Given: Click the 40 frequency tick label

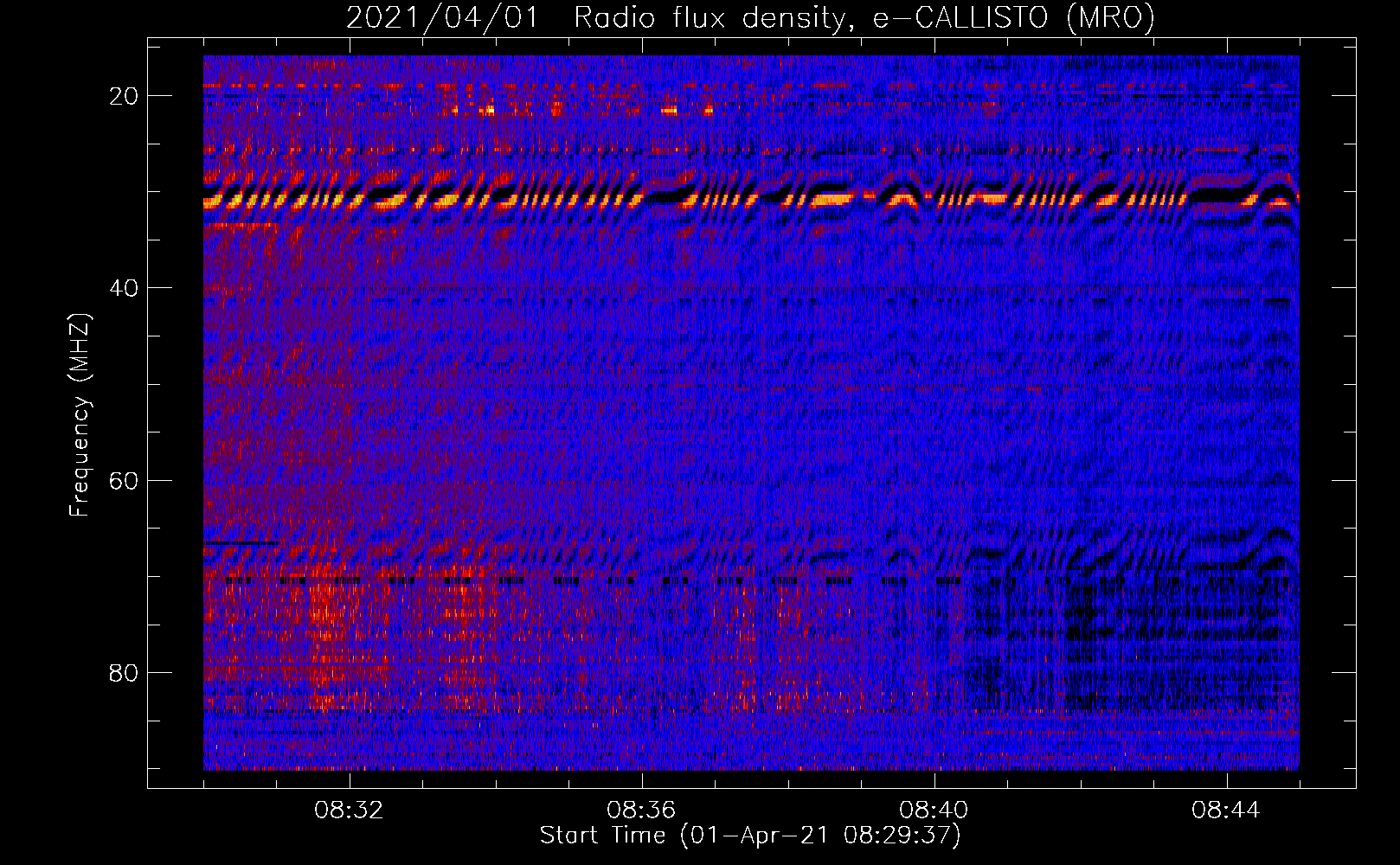Looking at the screenshot, I should [125, 288].
